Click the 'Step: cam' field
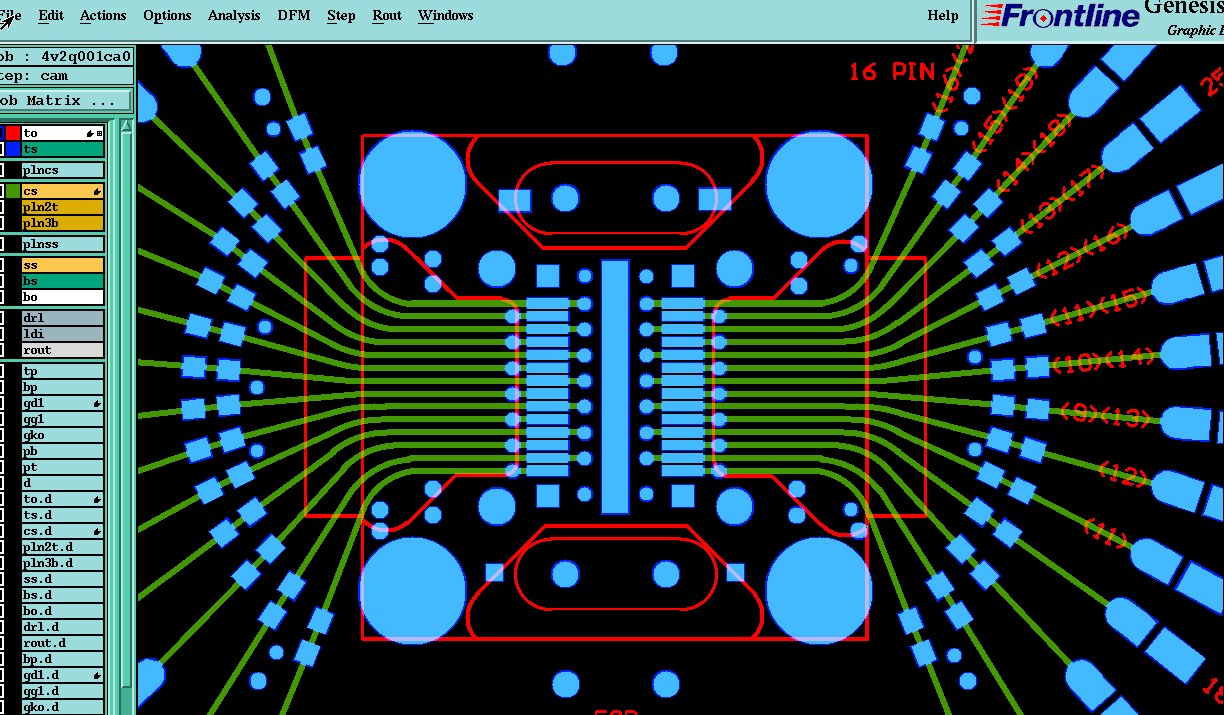 65,76
